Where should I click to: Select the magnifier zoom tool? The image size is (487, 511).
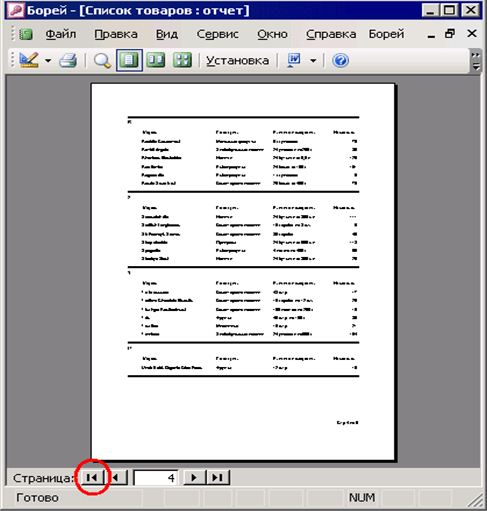pyautogui.click(x=102, y=61)
